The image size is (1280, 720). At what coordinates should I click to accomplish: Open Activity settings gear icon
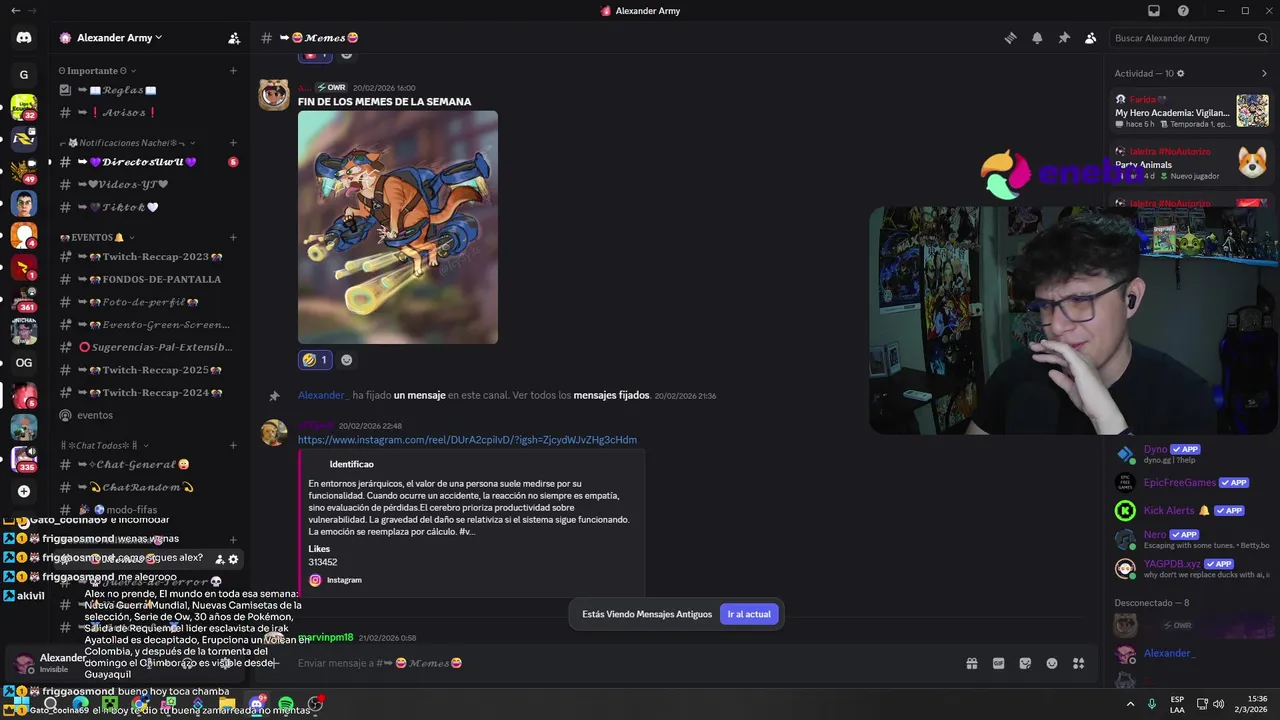pyautogui.click(x=1181, y=73)
